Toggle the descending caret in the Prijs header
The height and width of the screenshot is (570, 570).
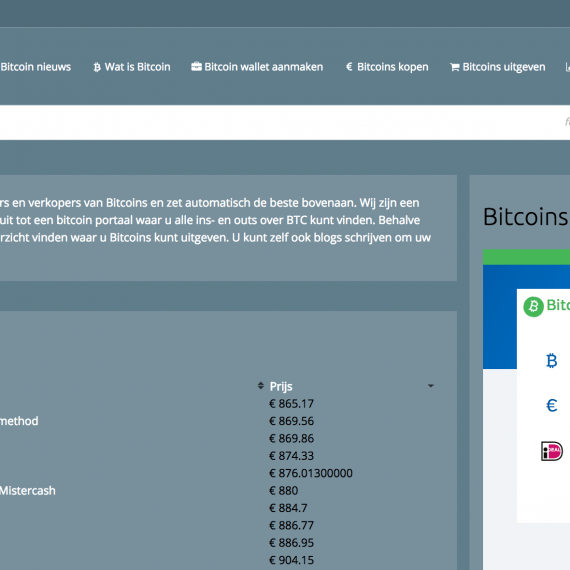(x=431, y=386)
